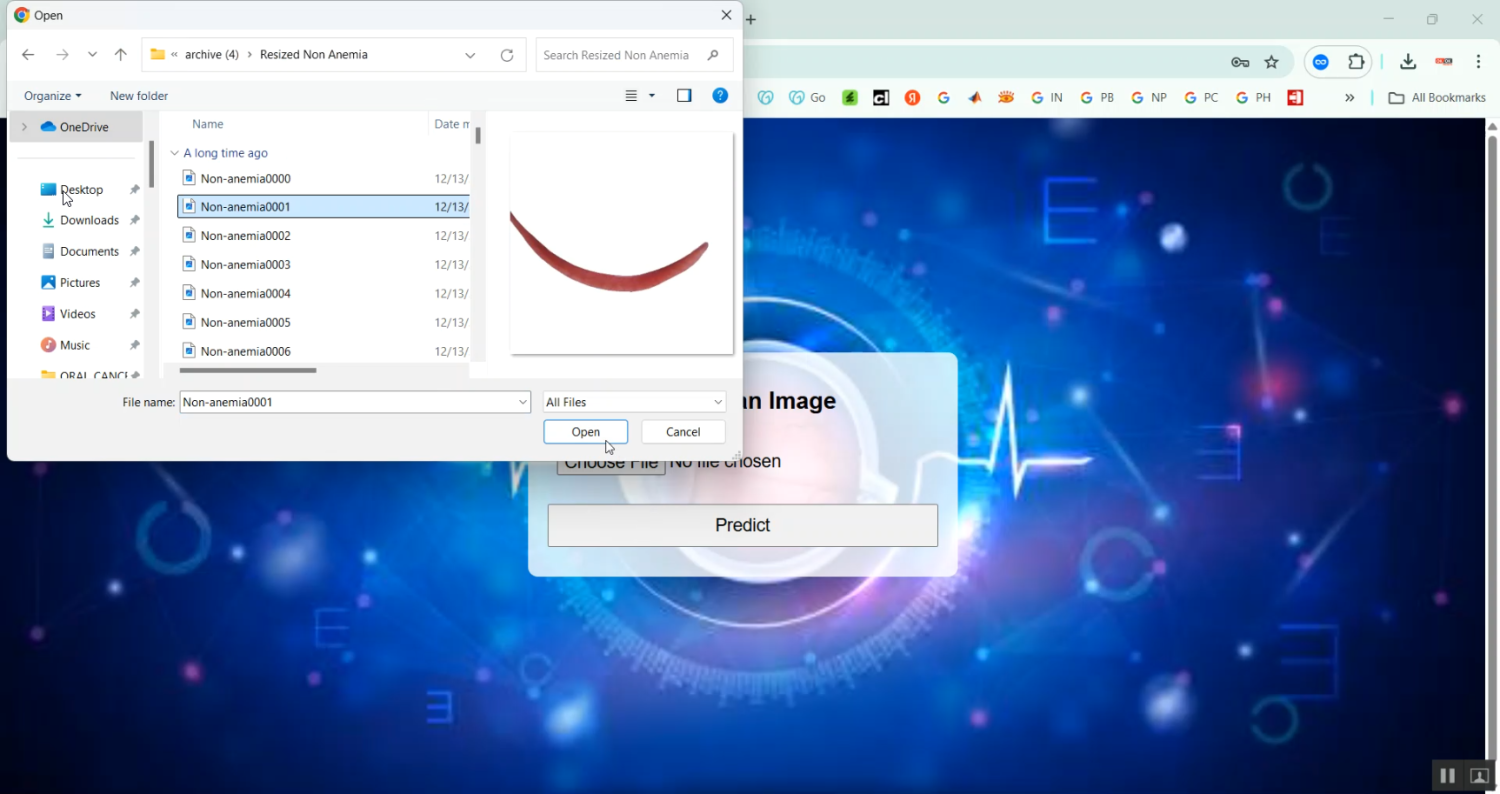Select the Non-anemia0003 file
This screenshot has height=794, width=1500.
[245, 265]
